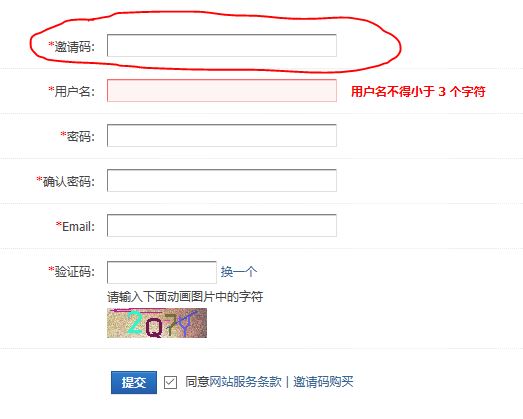Viewport: 523px width, 419px height.
Task: Select the 确认密码 confirm password field
Action: pyautogui.click(x=222, y=180)
